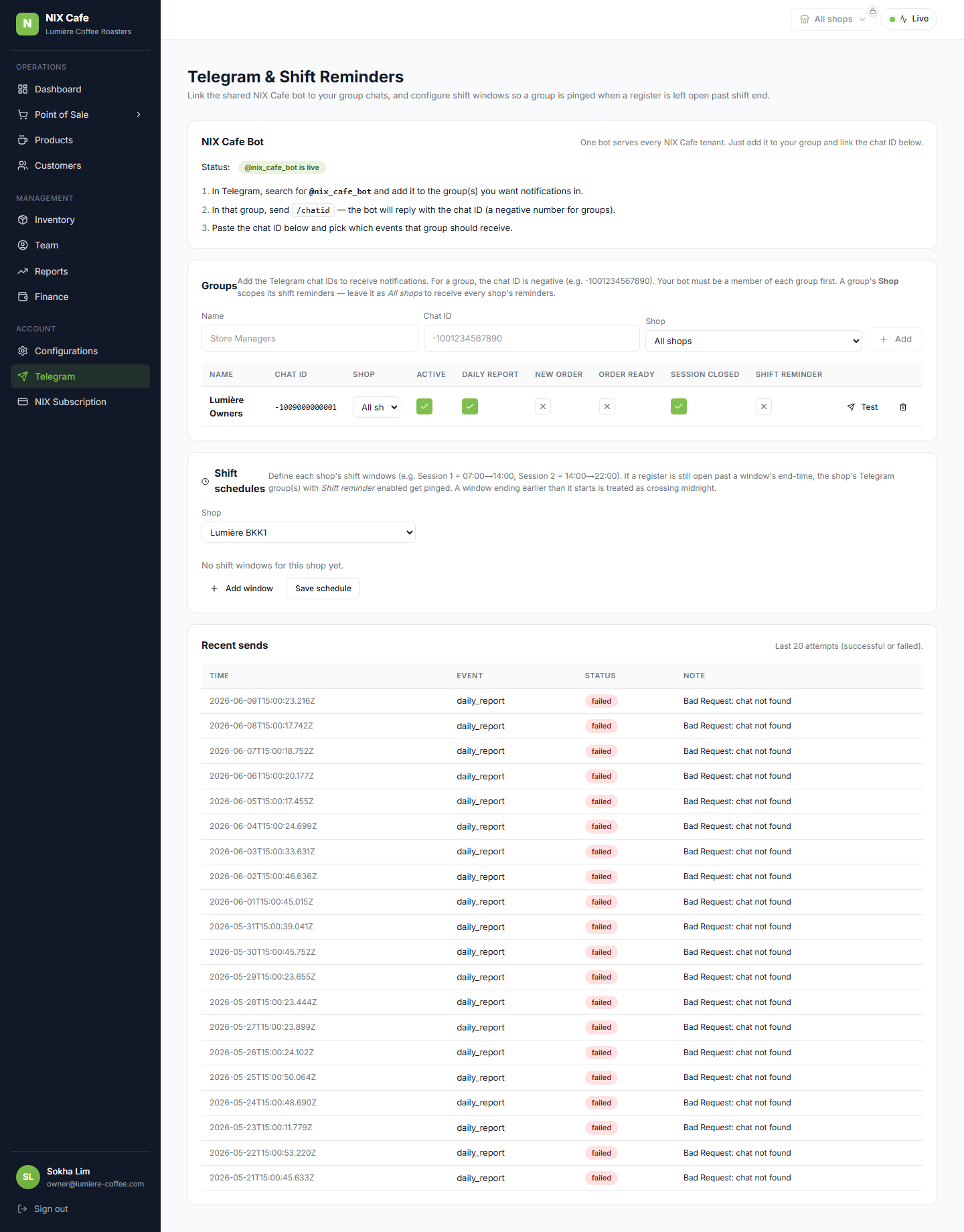This screenshot has width=964, height=1232.
Task: Click the SL user avatar
Action: point(28,1177)
